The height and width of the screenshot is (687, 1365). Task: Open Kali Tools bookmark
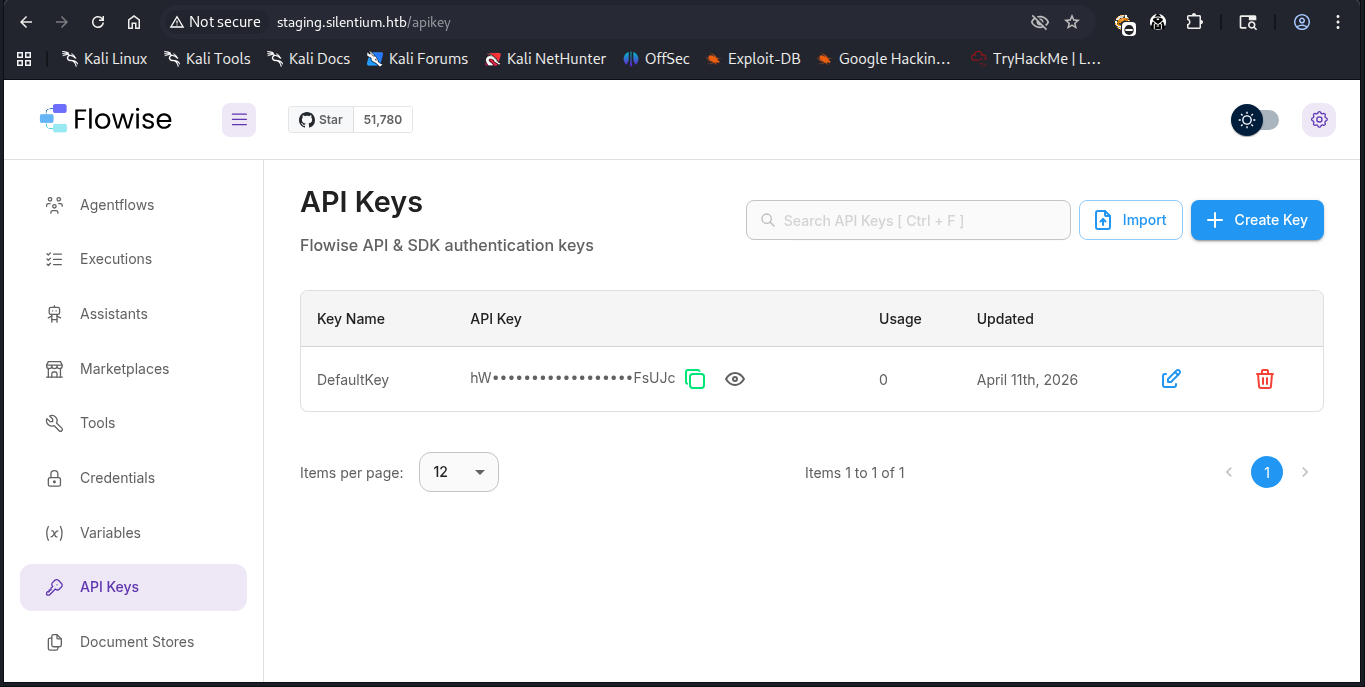tap(208, 59)
